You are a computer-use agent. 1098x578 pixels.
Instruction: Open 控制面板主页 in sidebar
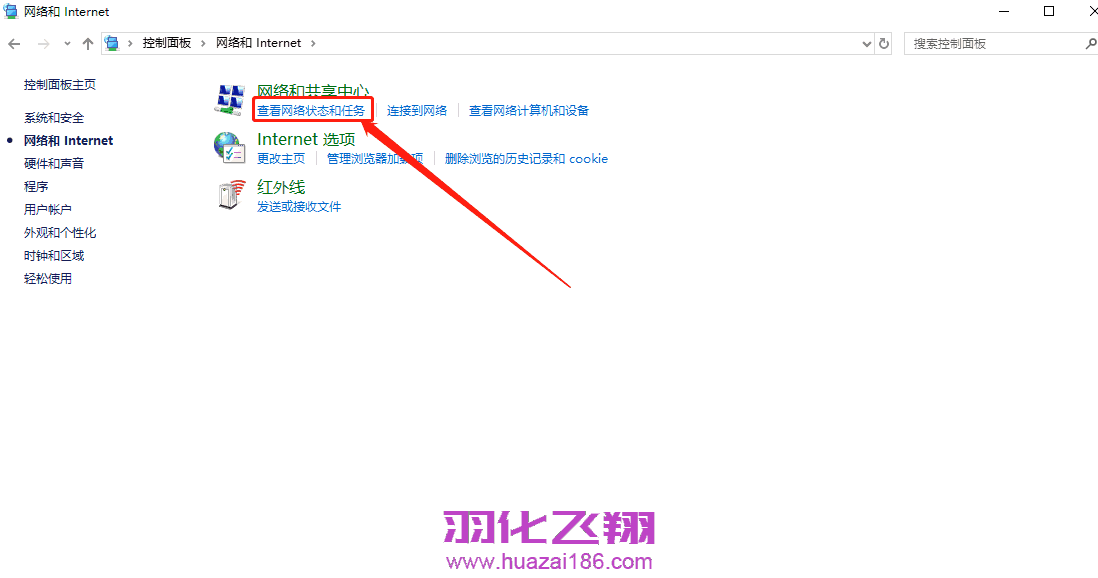click(60, 85)
